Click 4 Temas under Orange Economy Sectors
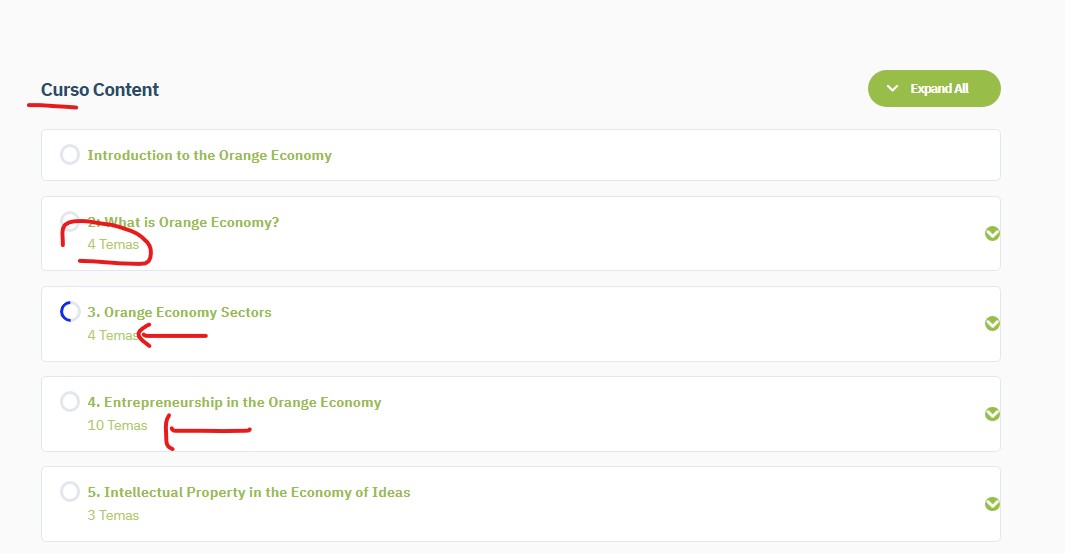The width and height of the screenshot is (1065, 554). click(x=113, y=335)
